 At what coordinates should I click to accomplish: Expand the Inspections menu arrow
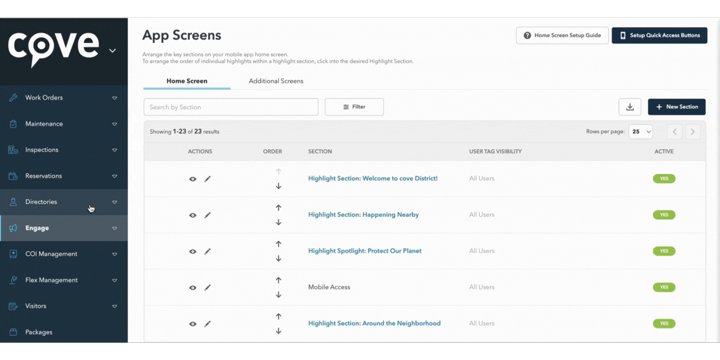tap(114, 150)
